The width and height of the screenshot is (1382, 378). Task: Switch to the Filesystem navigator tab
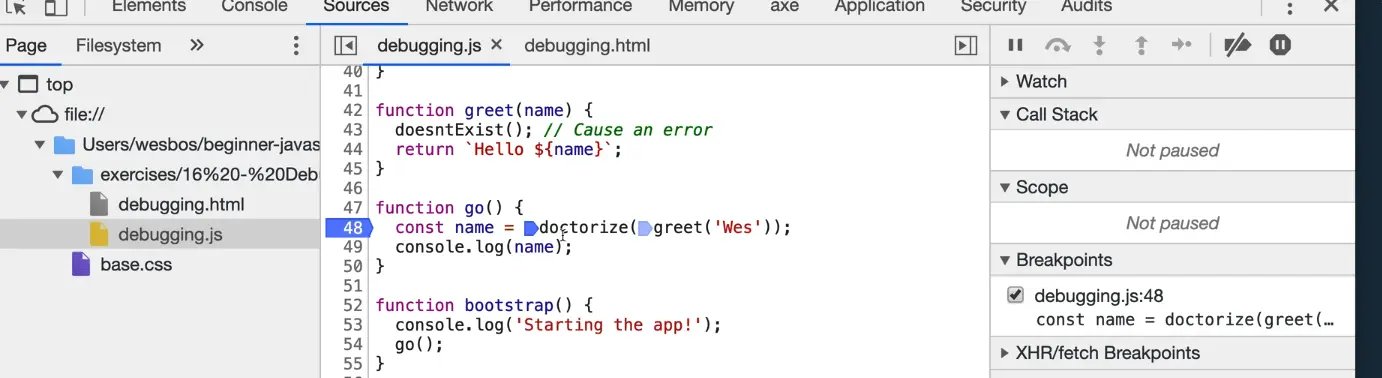tap(118, 45)
